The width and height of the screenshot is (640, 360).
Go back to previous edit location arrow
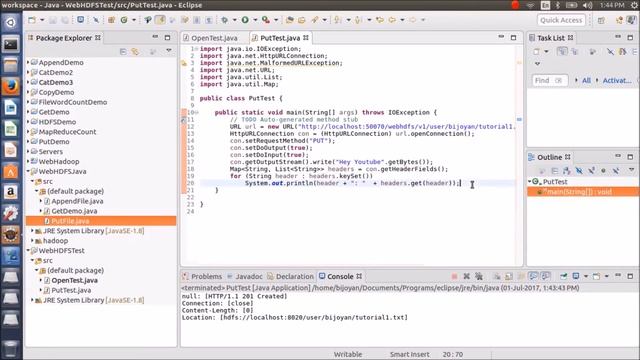click(380, 20)
